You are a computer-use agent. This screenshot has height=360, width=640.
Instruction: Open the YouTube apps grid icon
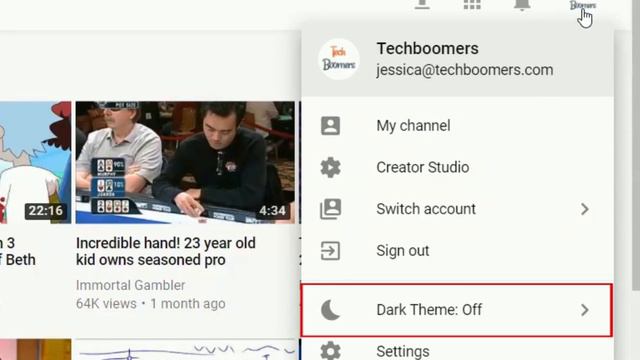click(x=472, y=4)
